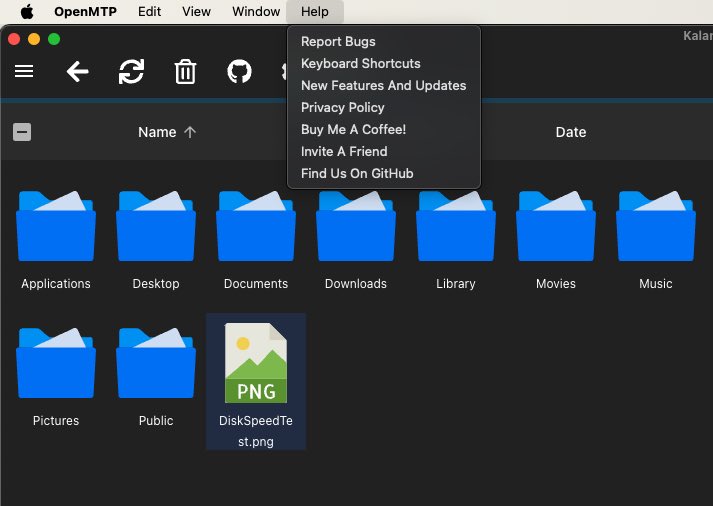Viewport: 713px width, 506px height.
Task: Open the Public folder icon
Action: click(x=156, y=363)
